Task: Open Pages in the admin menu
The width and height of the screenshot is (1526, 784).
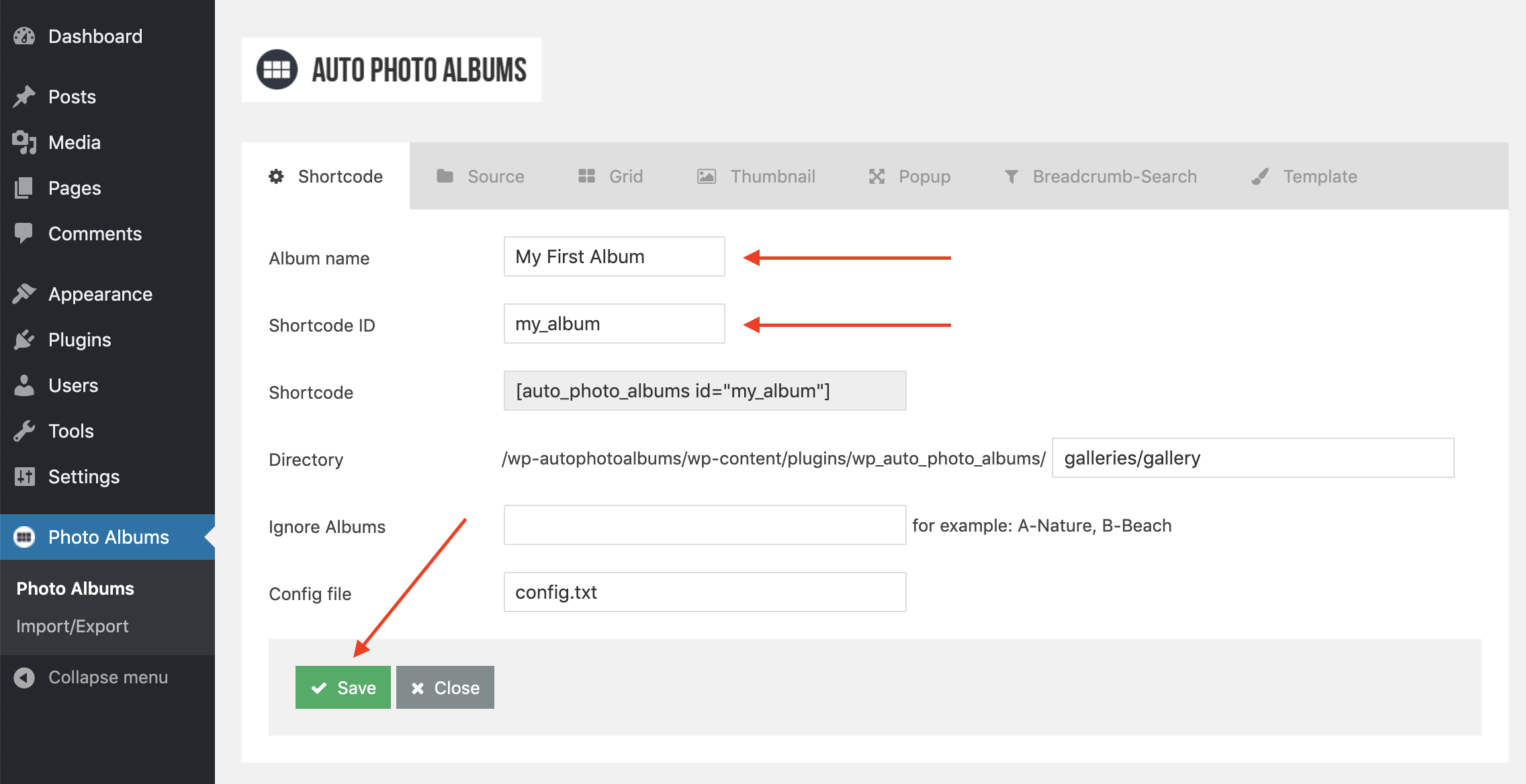Action: tap(107, 188)
